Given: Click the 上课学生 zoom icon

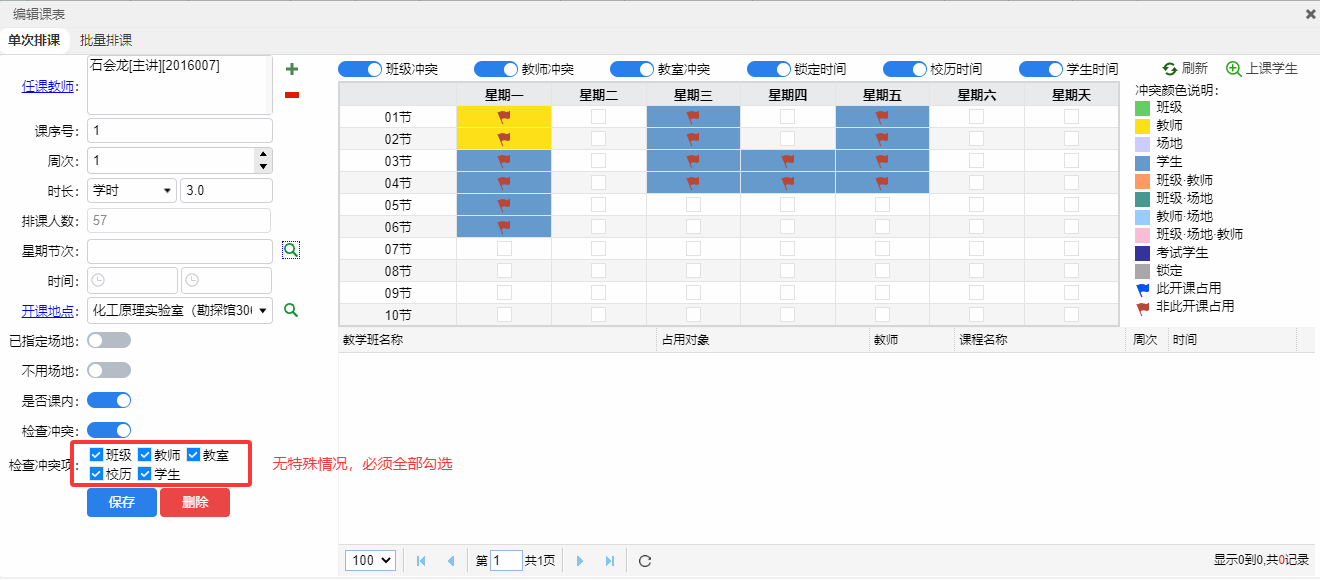Looking at the screenshot, I should pyautogui.click(x=1234, y=69).
